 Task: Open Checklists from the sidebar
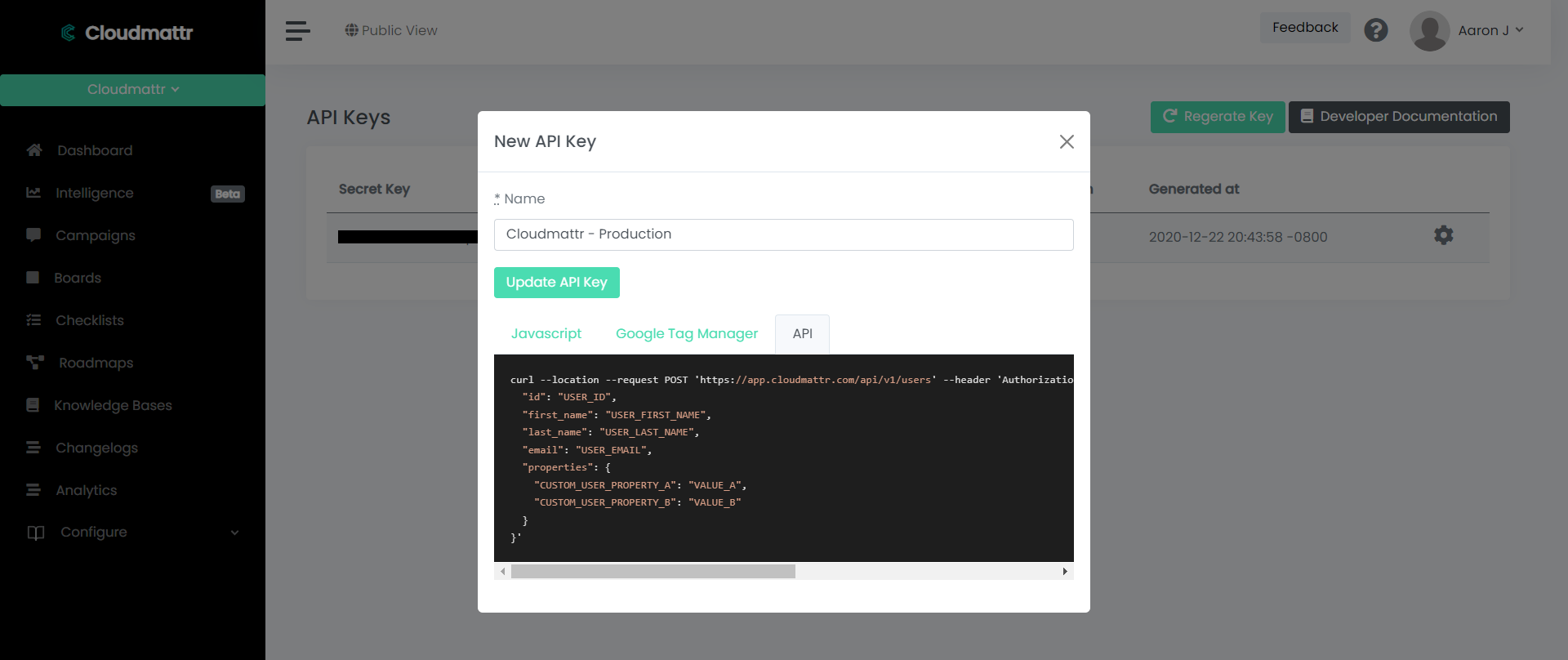pyautogui.click(x=90, y=320)
